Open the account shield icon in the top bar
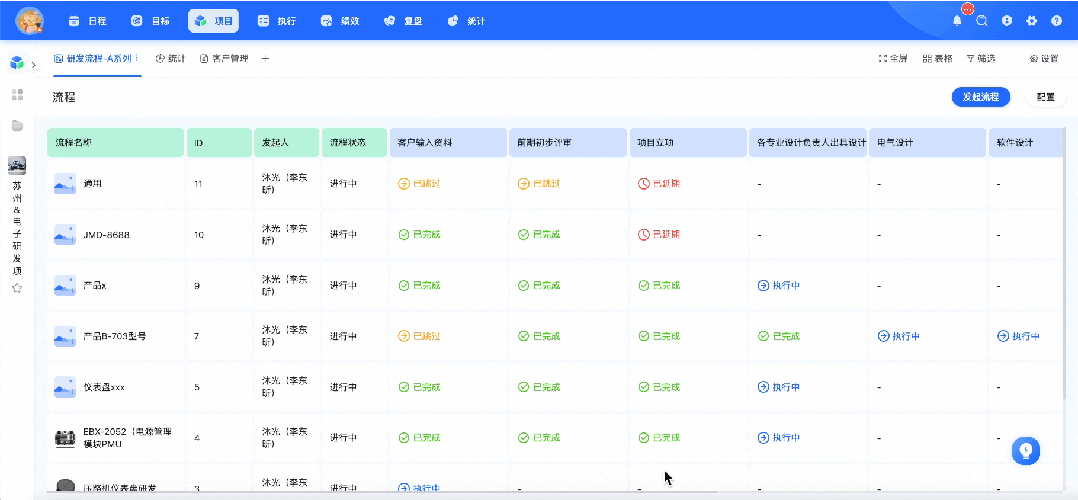 coord(1006,21)
